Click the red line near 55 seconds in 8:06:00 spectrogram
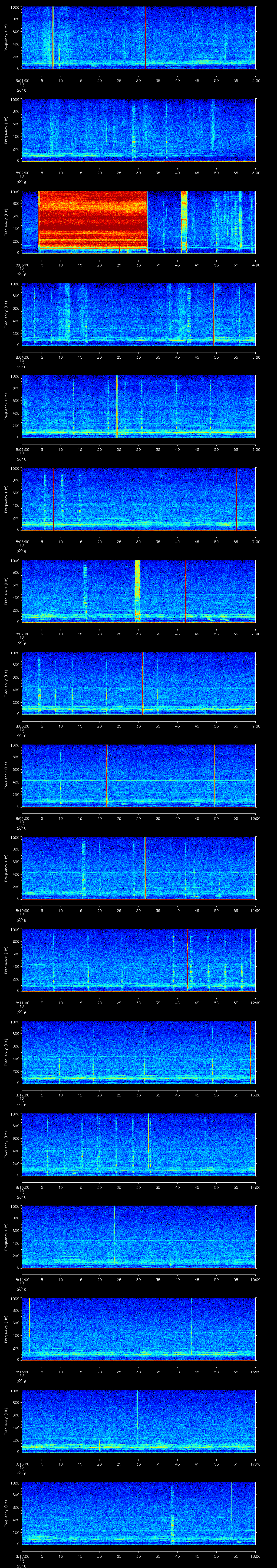This screenshot has width=277, height=1568. [237, 499]
